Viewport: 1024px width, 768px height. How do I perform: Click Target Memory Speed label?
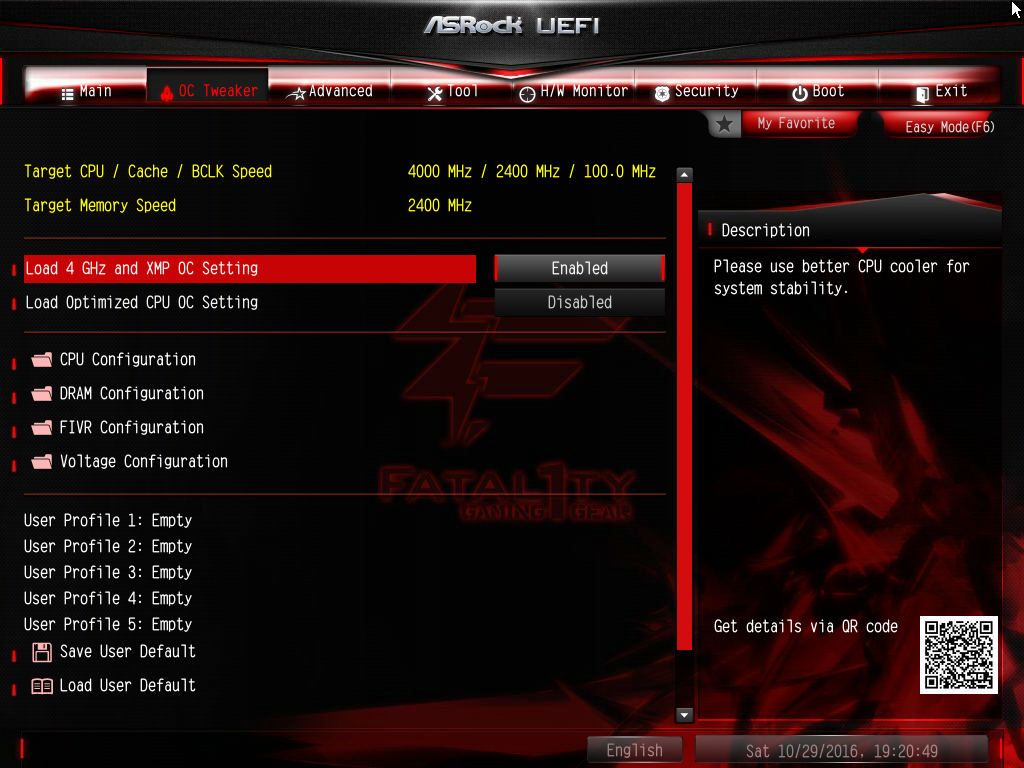pos(100,206)
